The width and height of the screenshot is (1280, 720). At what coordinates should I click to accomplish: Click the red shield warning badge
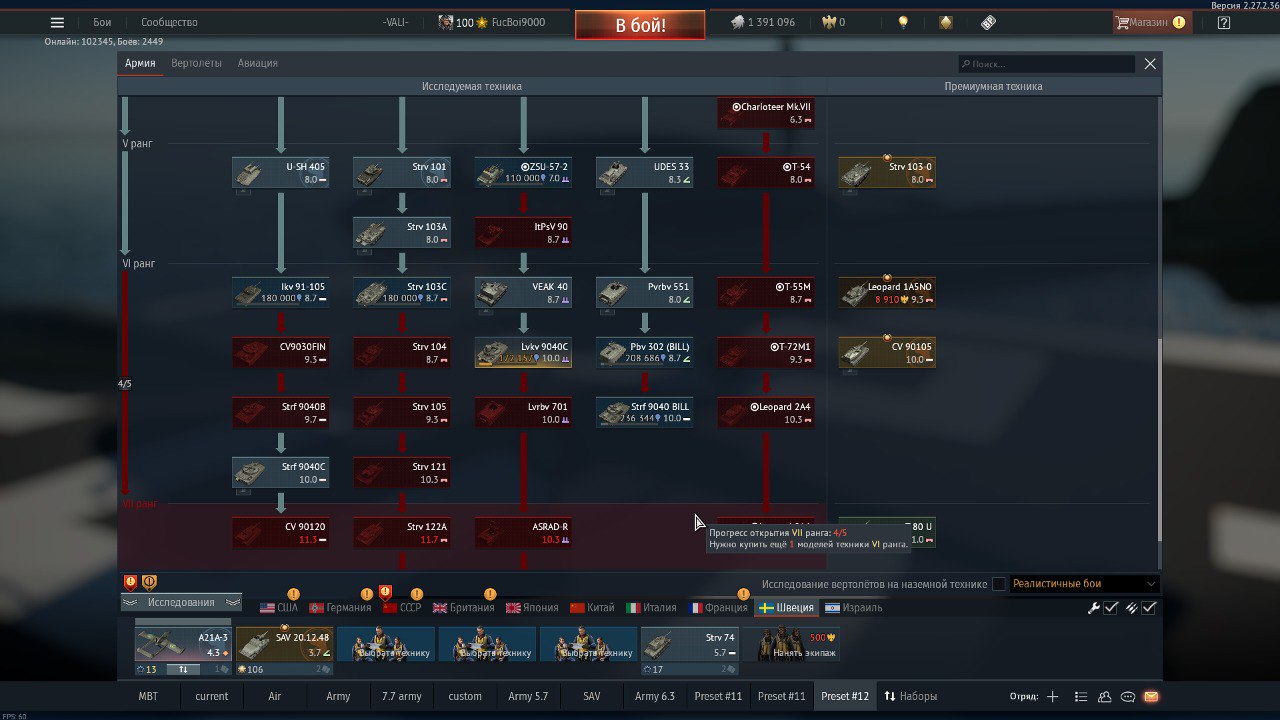point(130,582)
